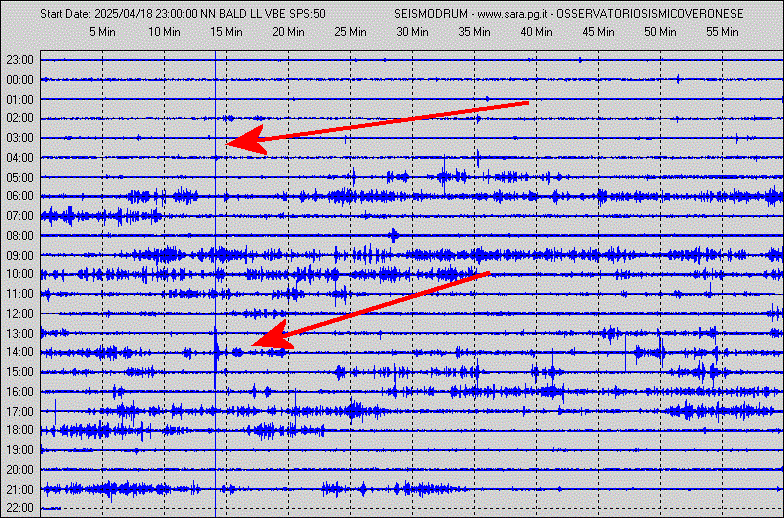Select the 00:00 hour trace label
784x518 pixels.
pyautogui.click(x=20, y=80)
